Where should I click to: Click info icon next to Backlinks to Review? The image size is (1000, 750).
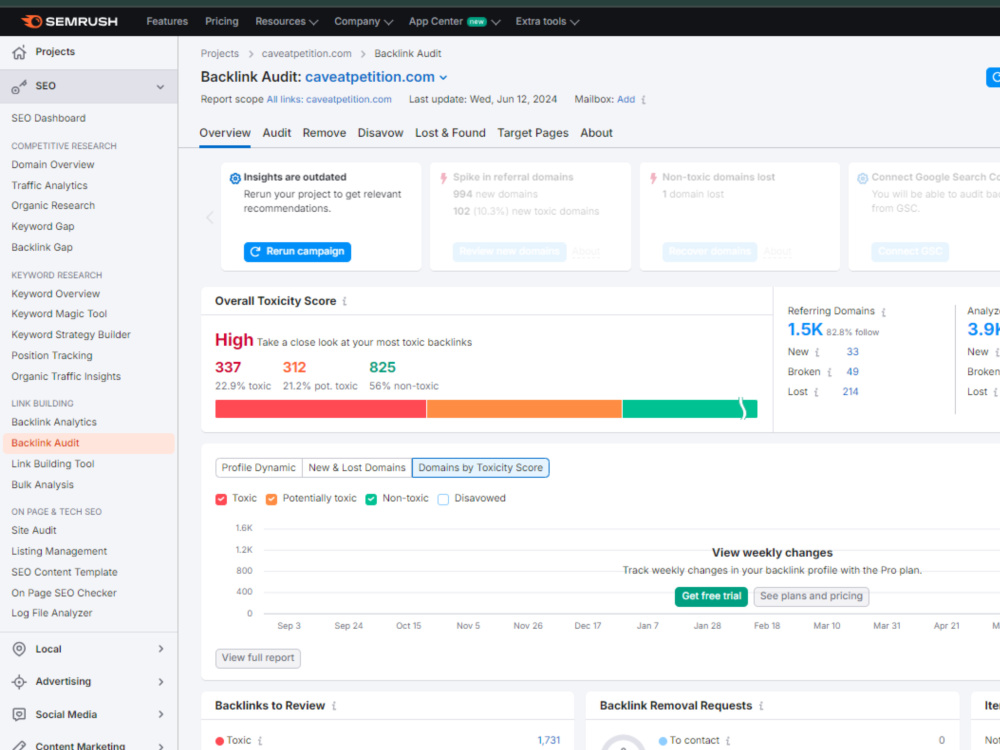(334, 706)
